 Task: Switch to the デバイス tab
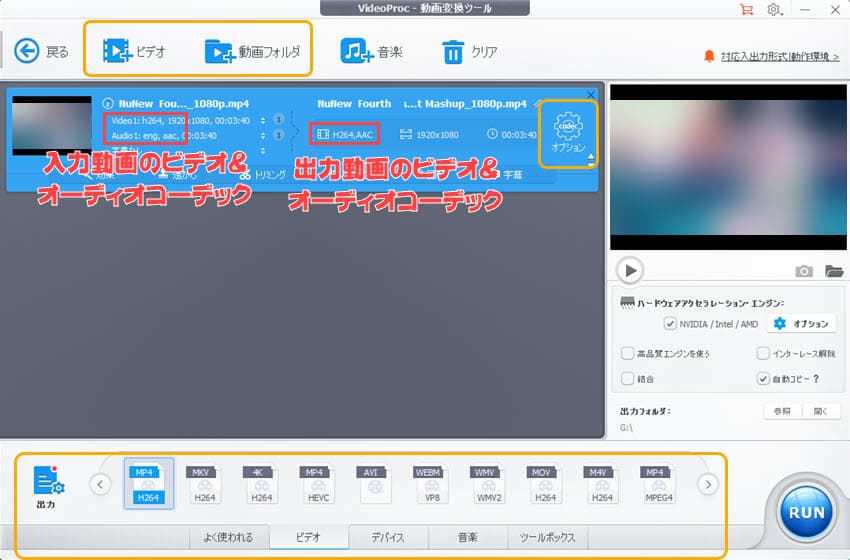[x=388, y=537]
